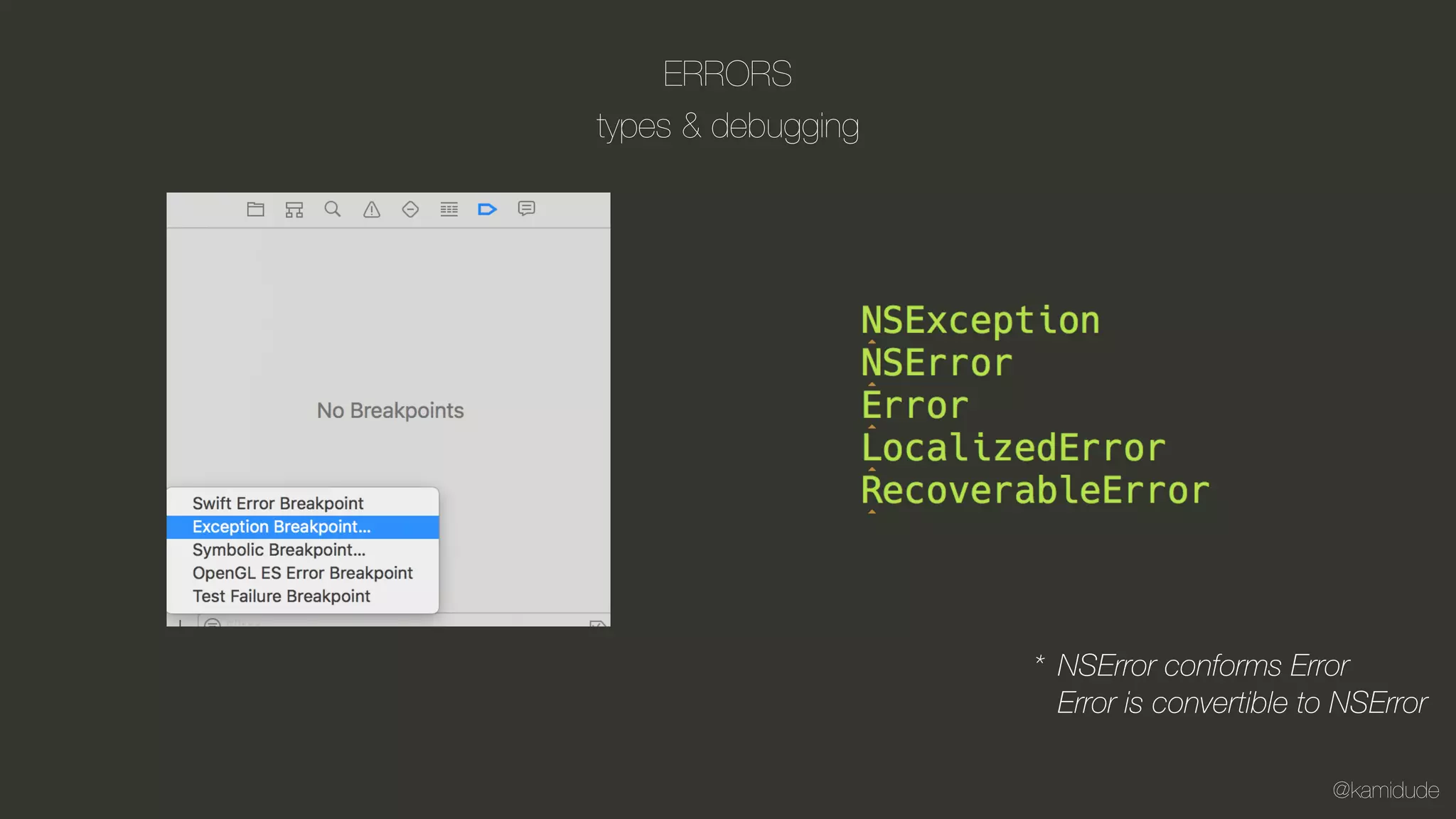Image resolution: width=1456 pixels, height=819 pixels.
Task: Pick Symbolic Breakpoint… menu entry
Action: click(279, 550)
